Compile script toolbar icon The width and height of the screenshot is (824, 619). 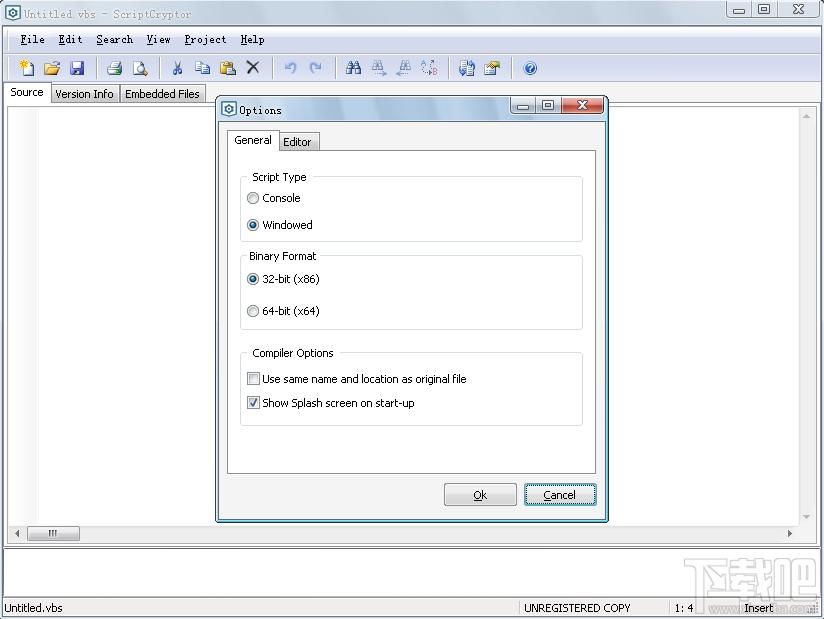tap(466, 68)
